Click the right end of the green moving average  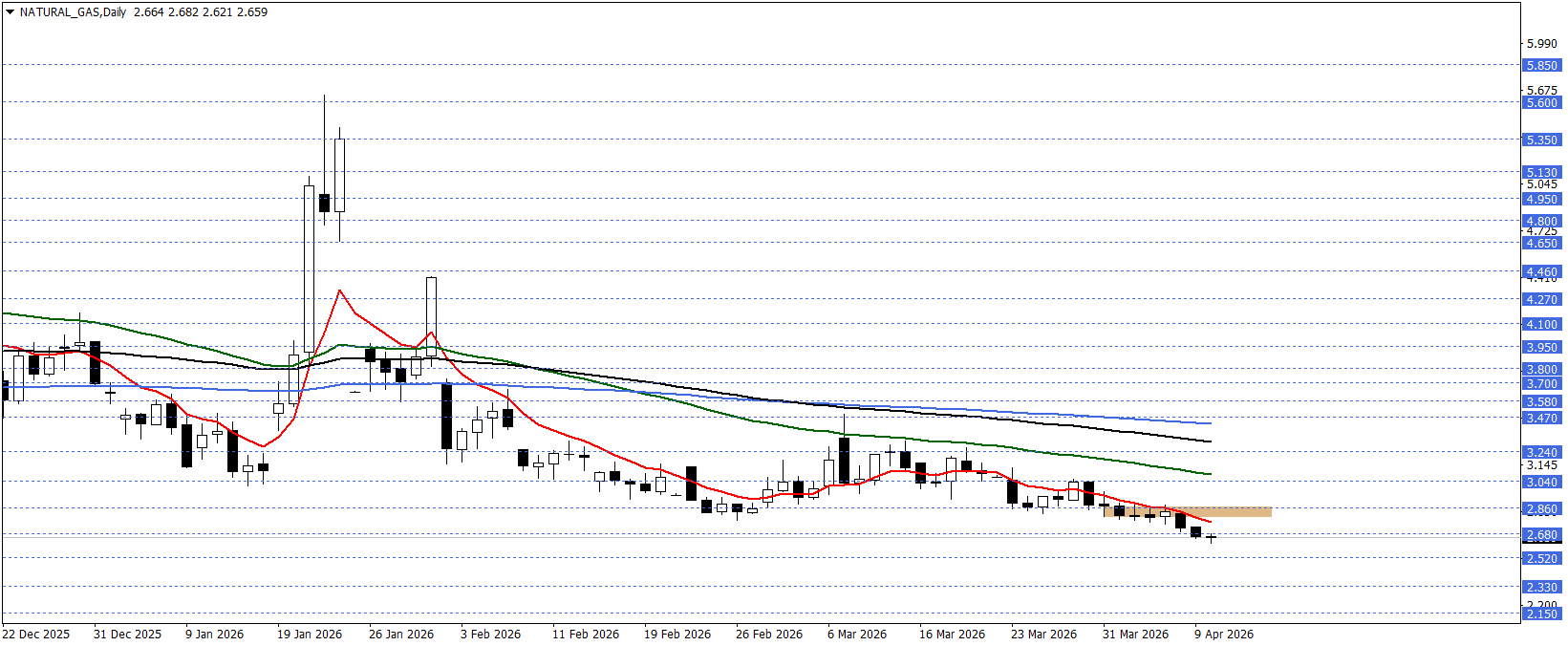click(1210, 474)
